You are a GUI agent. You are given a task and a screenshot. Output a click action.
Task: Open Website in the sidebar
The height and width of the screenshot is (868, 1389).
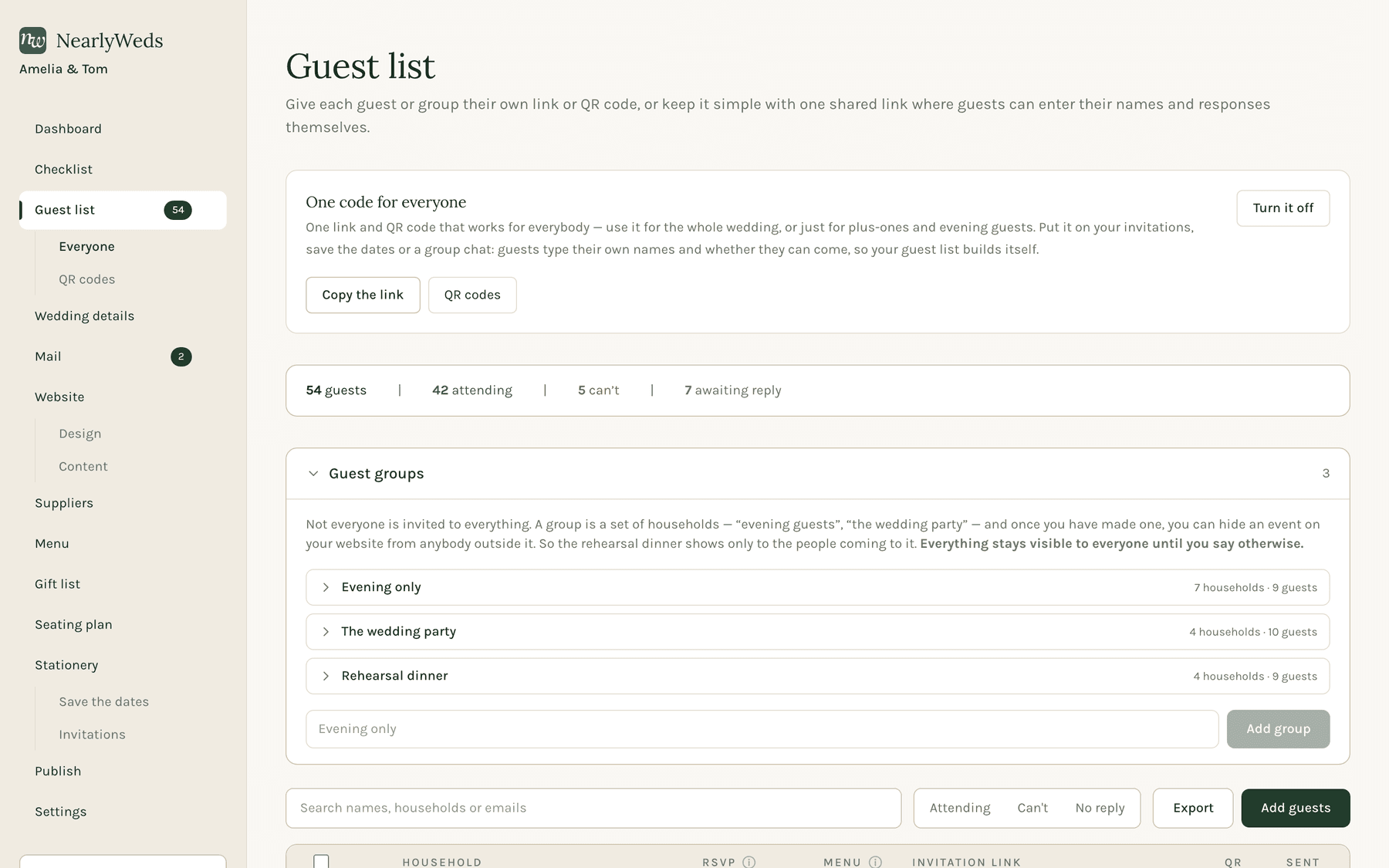123,397
